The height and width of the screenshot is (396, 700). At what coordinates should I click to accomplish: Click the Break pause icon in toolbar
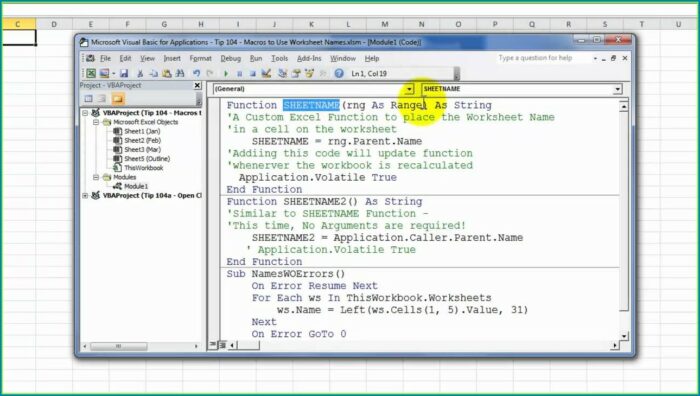click(x=239, y=73)
